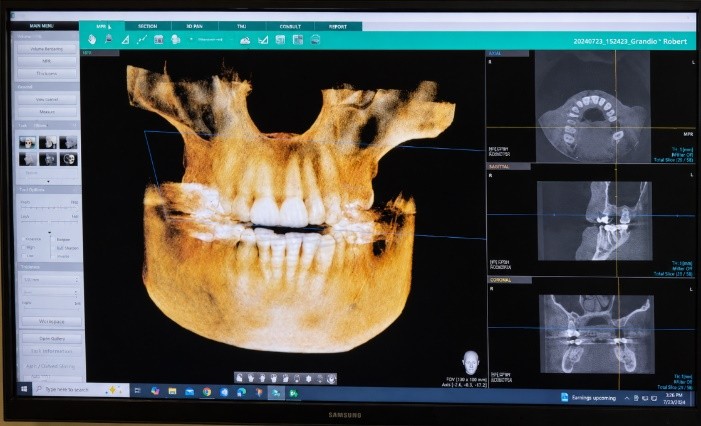Screen dimensions: 701x426
Task: Expand the preset list arrow below thumbnails
Action: tap(48, 181)
